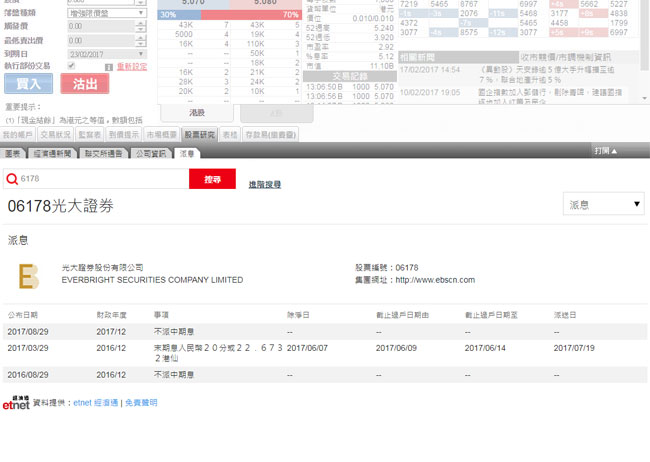This screenshot has height=462, width=650.
Task: Switch to the 表格 tab
Action: [x=230, y=134]
